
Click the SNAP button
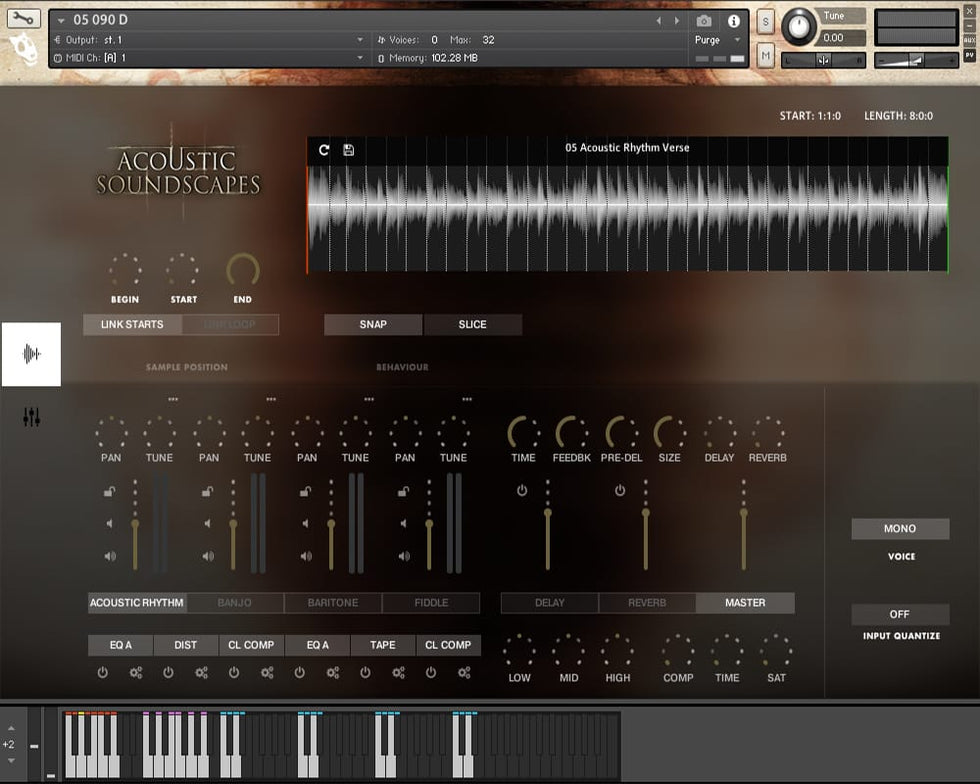pos(373,325)
